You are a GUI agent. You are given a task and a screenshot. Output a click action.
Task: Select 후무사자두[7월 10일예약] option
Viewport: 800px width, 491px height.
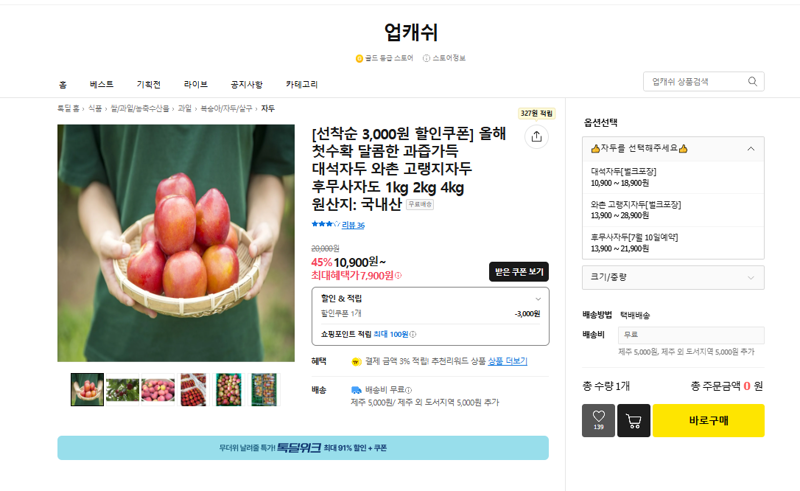[673, 243]
